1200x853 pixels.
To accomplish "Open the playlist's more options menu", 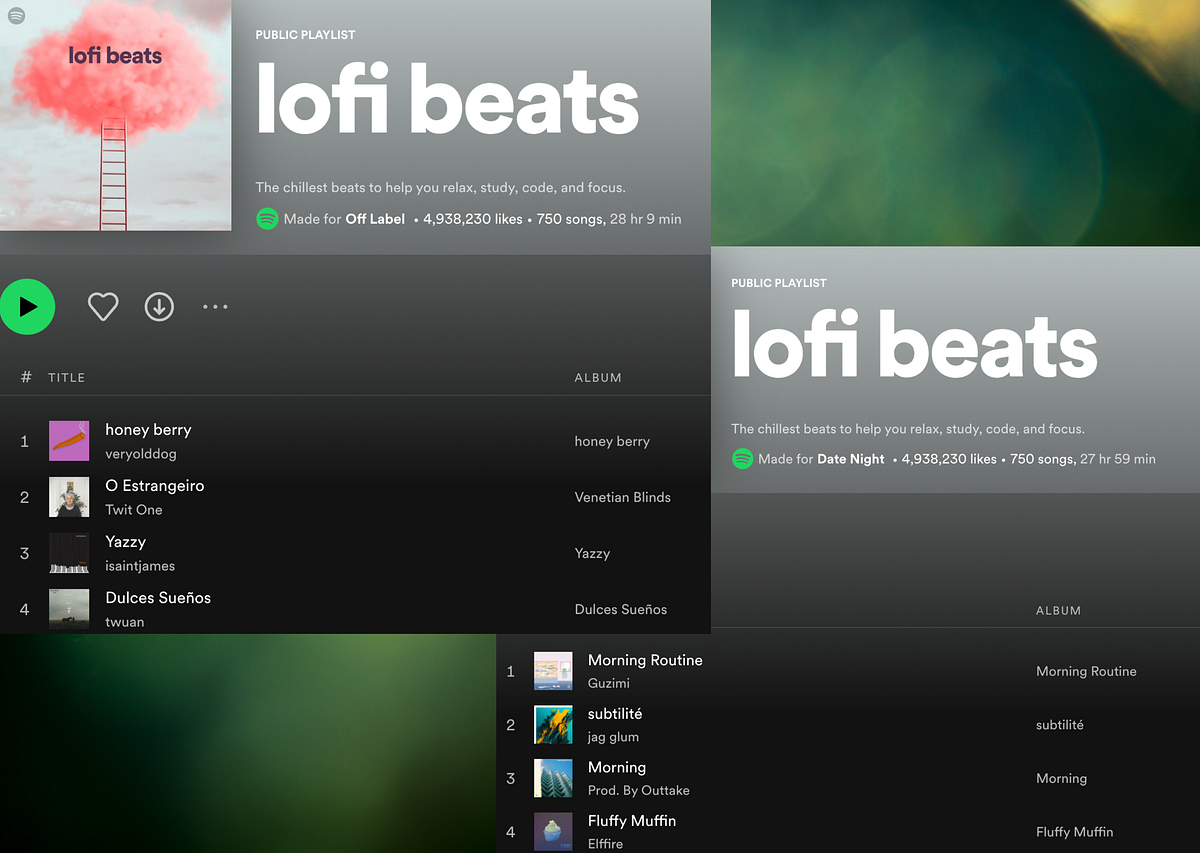I will click(215, 307).
